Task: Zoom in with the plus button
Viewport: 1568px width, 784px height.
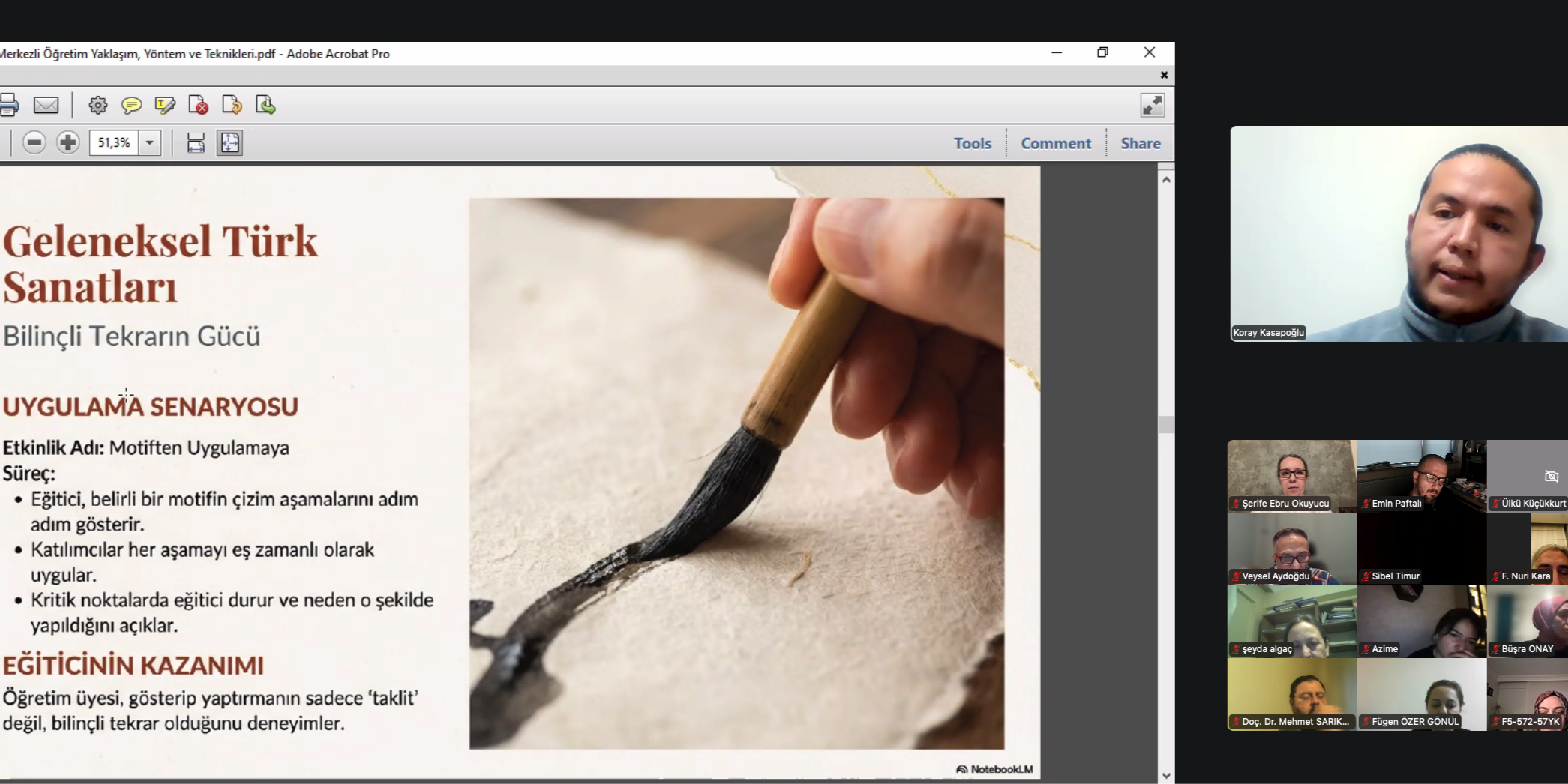Action: [x=68, y=142]
